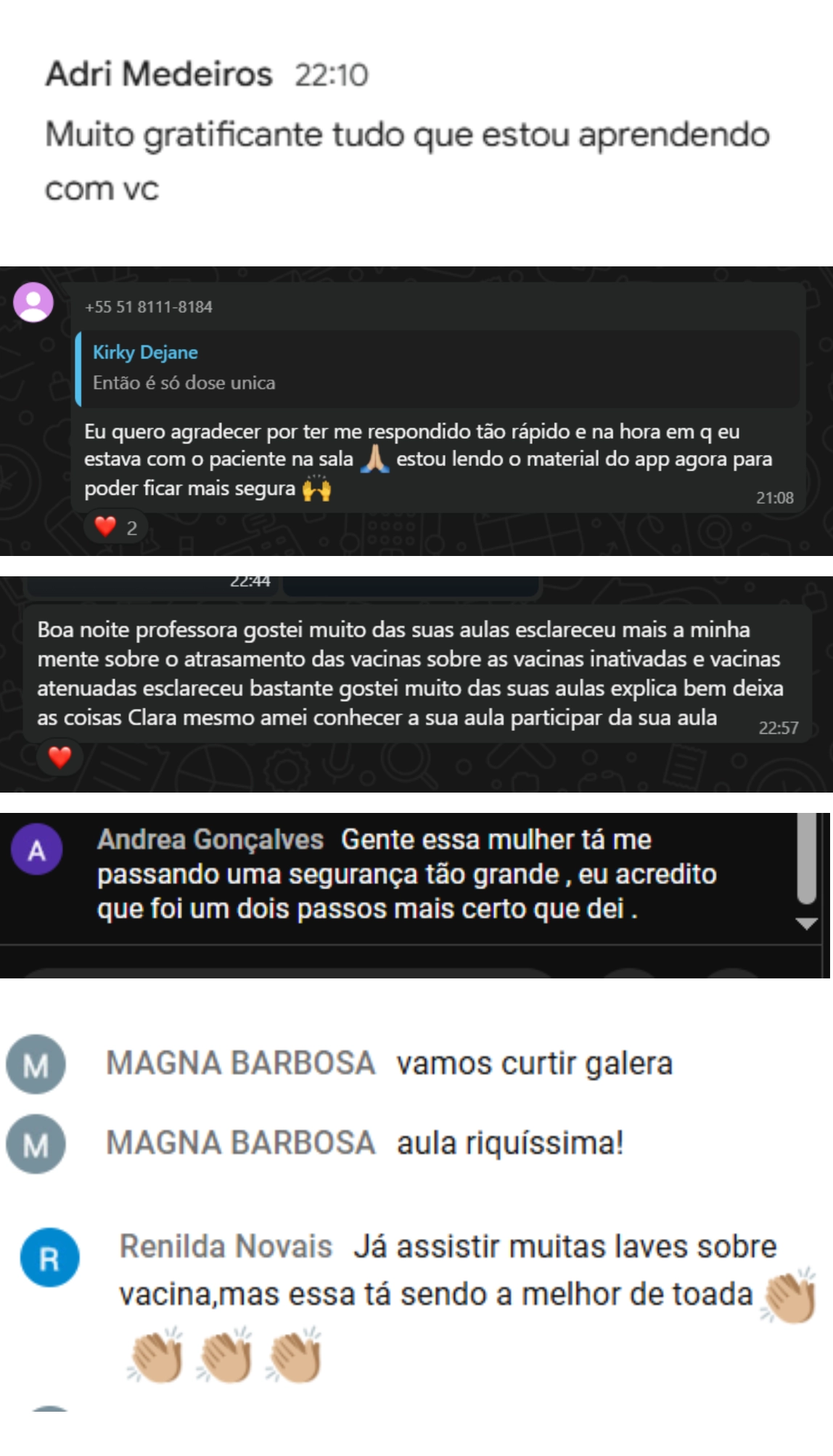Click the phone number +55 51 8111-8184

pos(149,307)
